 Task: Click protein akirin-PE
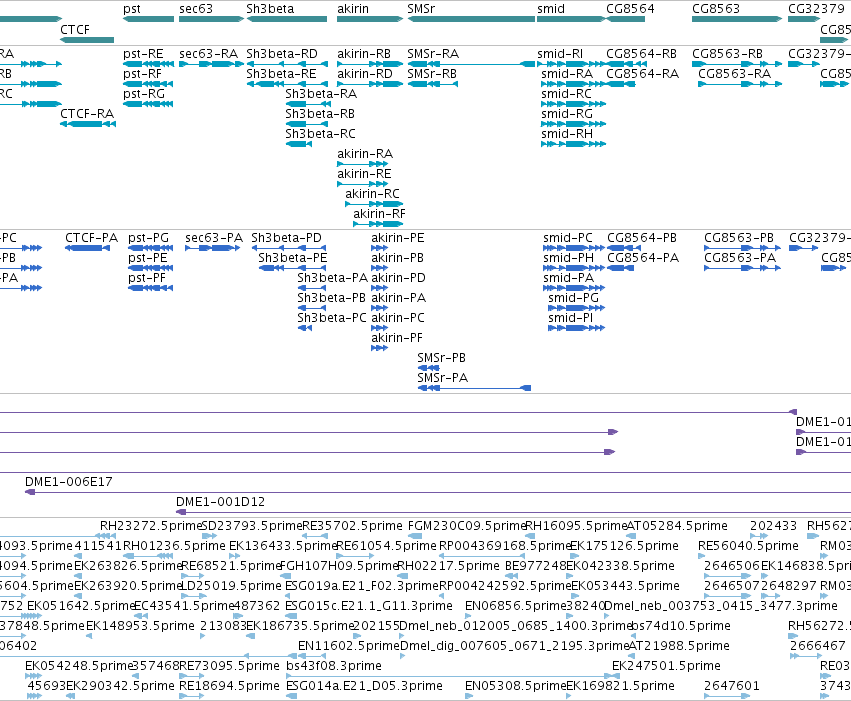[398, 238]
